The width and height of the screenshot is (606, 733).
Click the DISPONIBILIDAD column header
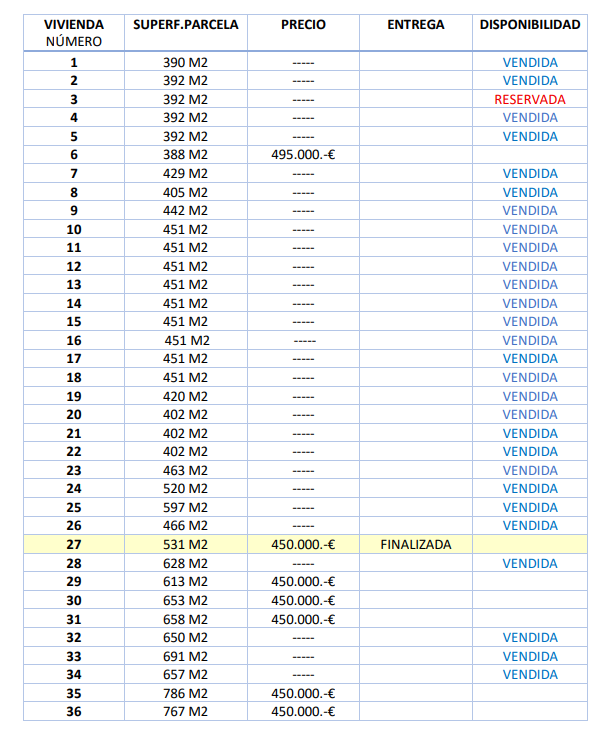pyautogui.click(x=530, y=25)
